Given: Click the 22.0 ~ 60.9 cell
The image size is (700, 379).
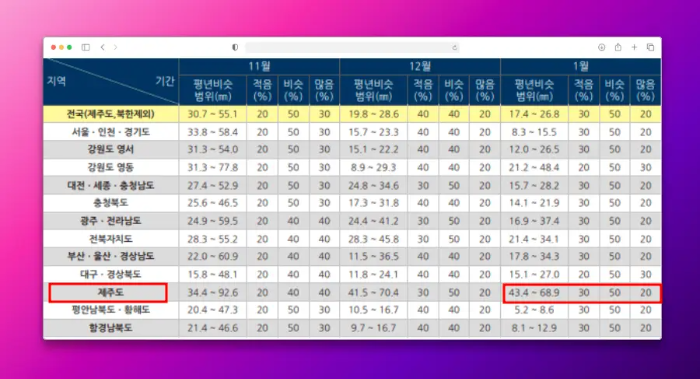Looking at the screenshot, I should [x=212, y=257].
